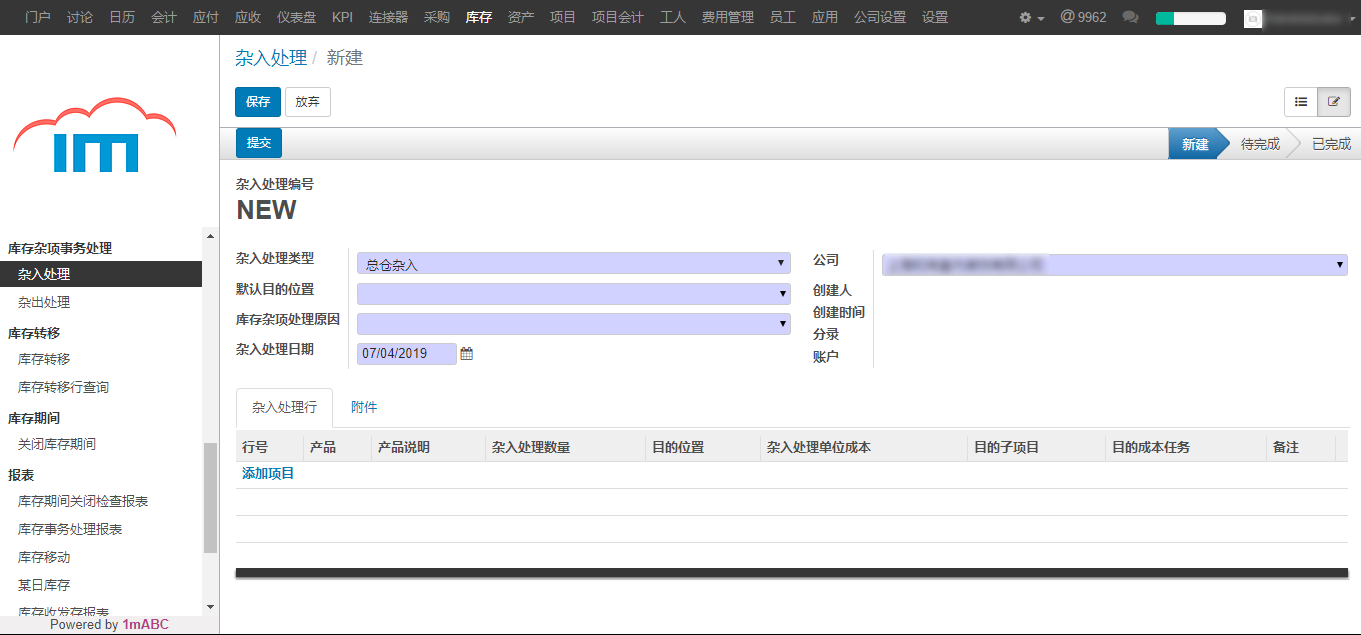Open the 员工 menu
The height and width of the screenshot is (635, 1361).
point(783,17)
